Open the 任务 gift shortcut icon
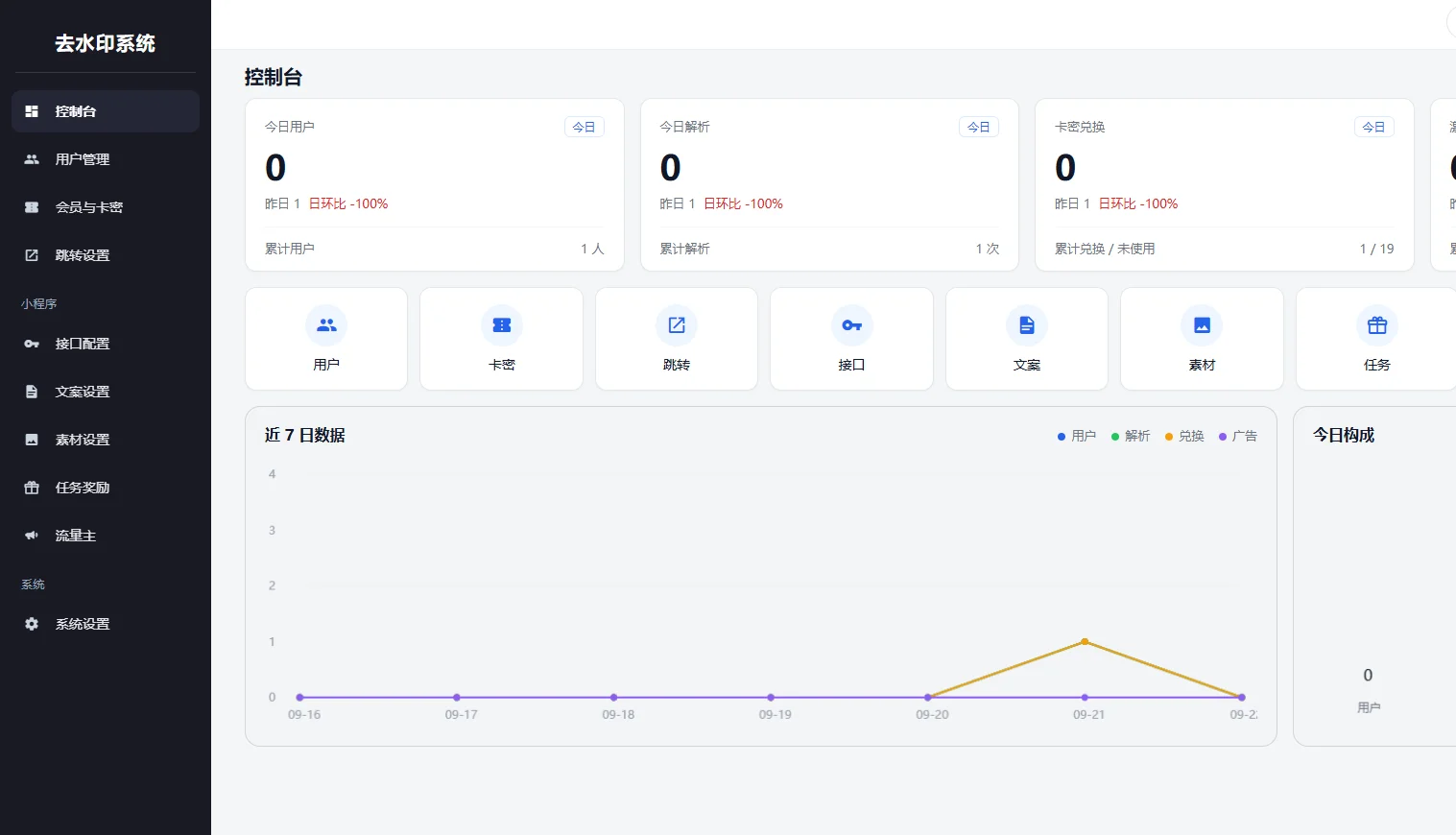 click(1377, 325)
